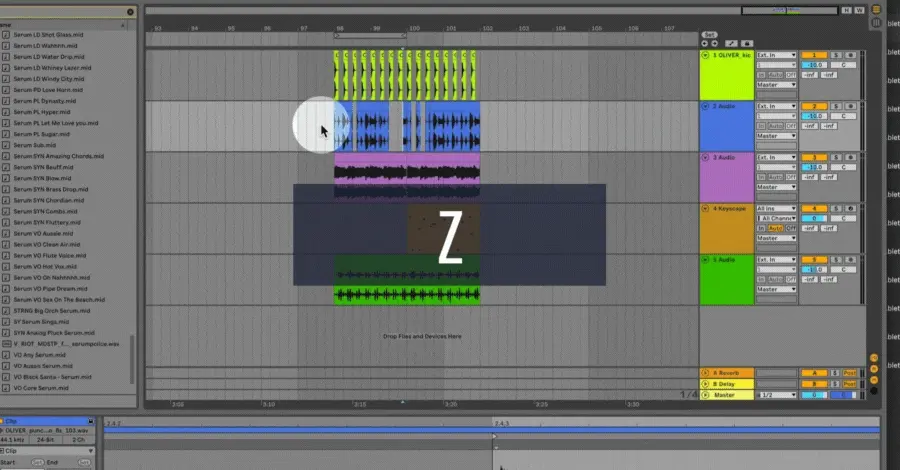Toggle Auto monitoring on 4 Keyscape track

[775, 228]
